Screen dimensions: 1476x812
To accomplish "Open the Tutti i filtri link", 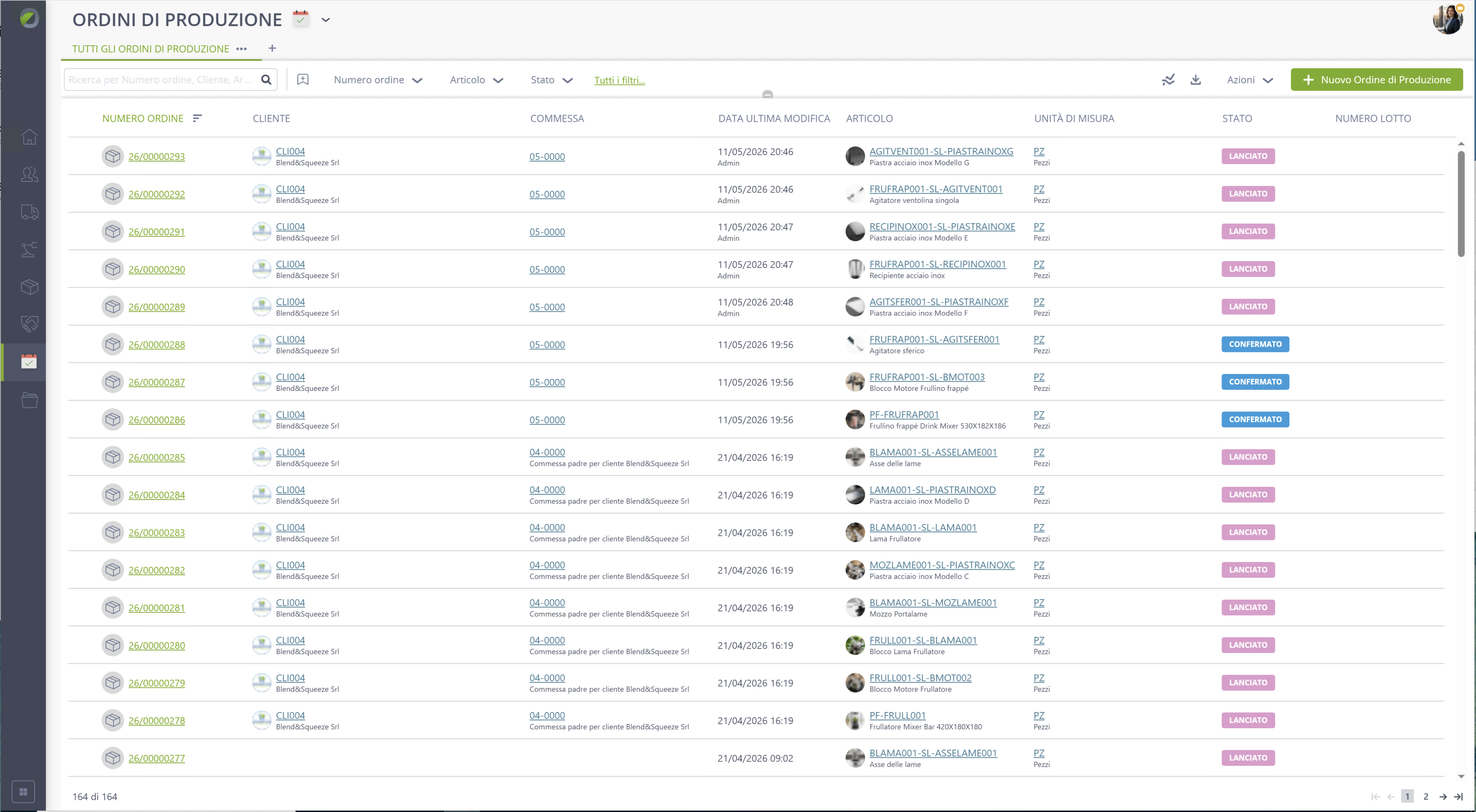I will pyautogui.click(x=619, y=80).
